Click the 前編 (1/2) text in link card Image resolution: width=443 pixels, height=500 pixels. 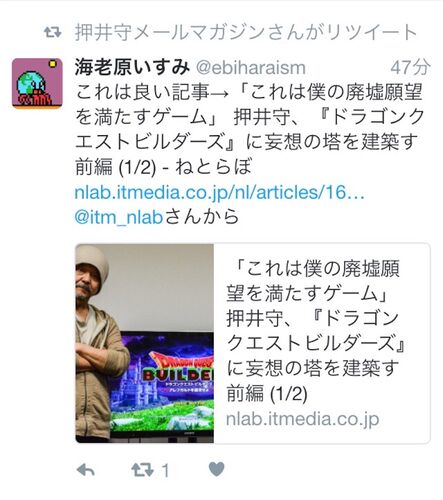(267, 393)
